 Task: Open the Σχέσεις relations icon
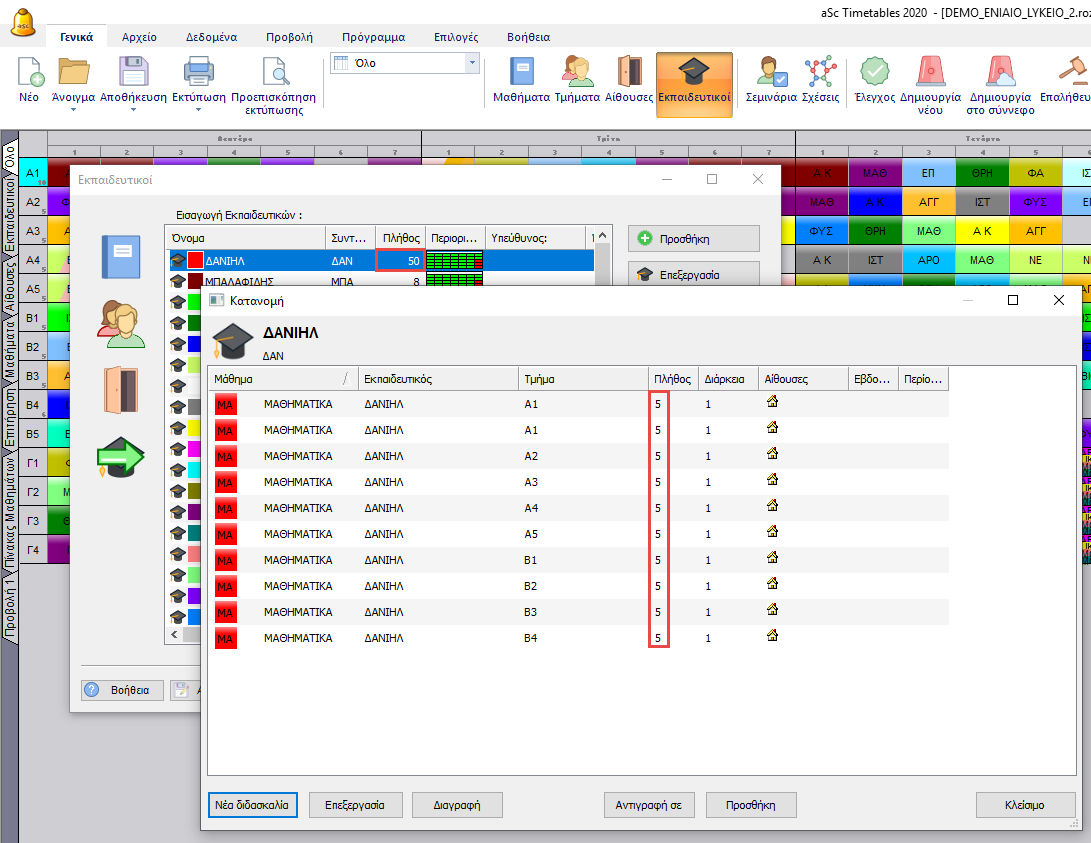click(x=820, y=72)
